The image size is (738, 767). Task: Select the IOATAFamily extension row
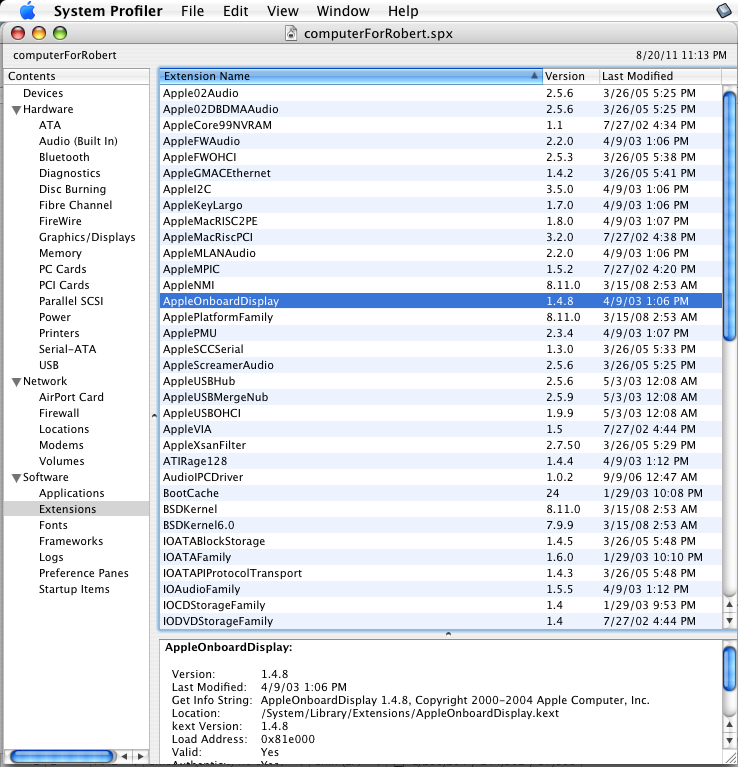click(441, 557)
